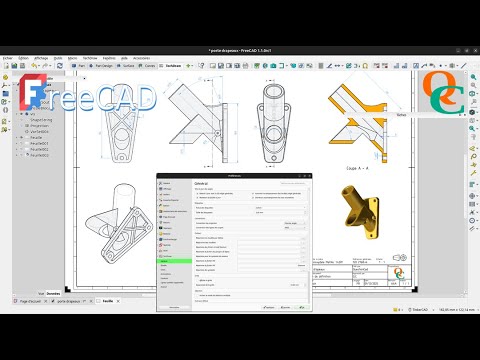Image resolution: width=480 pixels, height=360 pixels.
Task: Open the Fichier menu
Action: 7,58
